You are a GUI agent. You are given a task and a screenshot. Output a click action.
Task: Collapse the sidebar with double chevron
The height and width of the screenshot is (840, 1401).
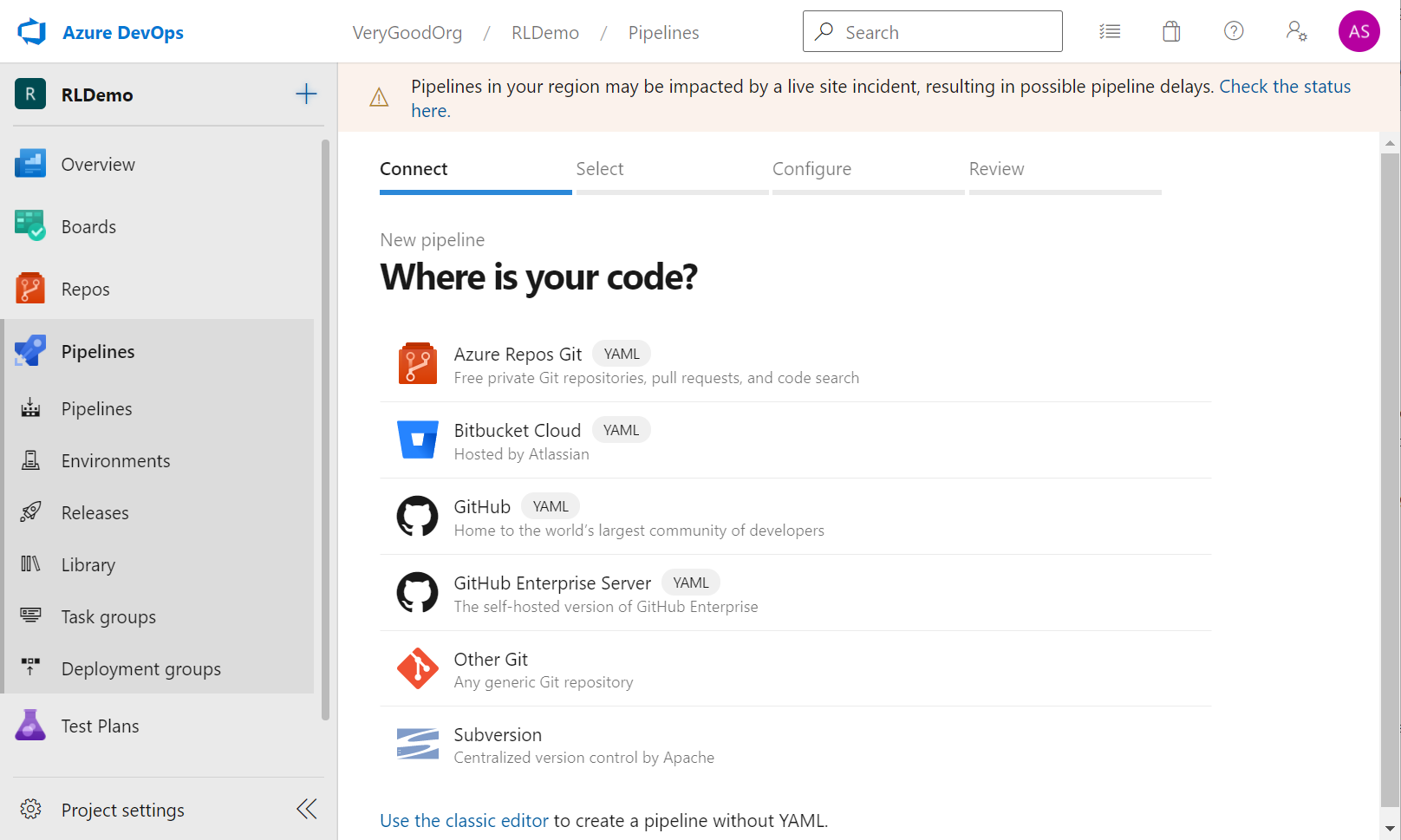(306, 809)
